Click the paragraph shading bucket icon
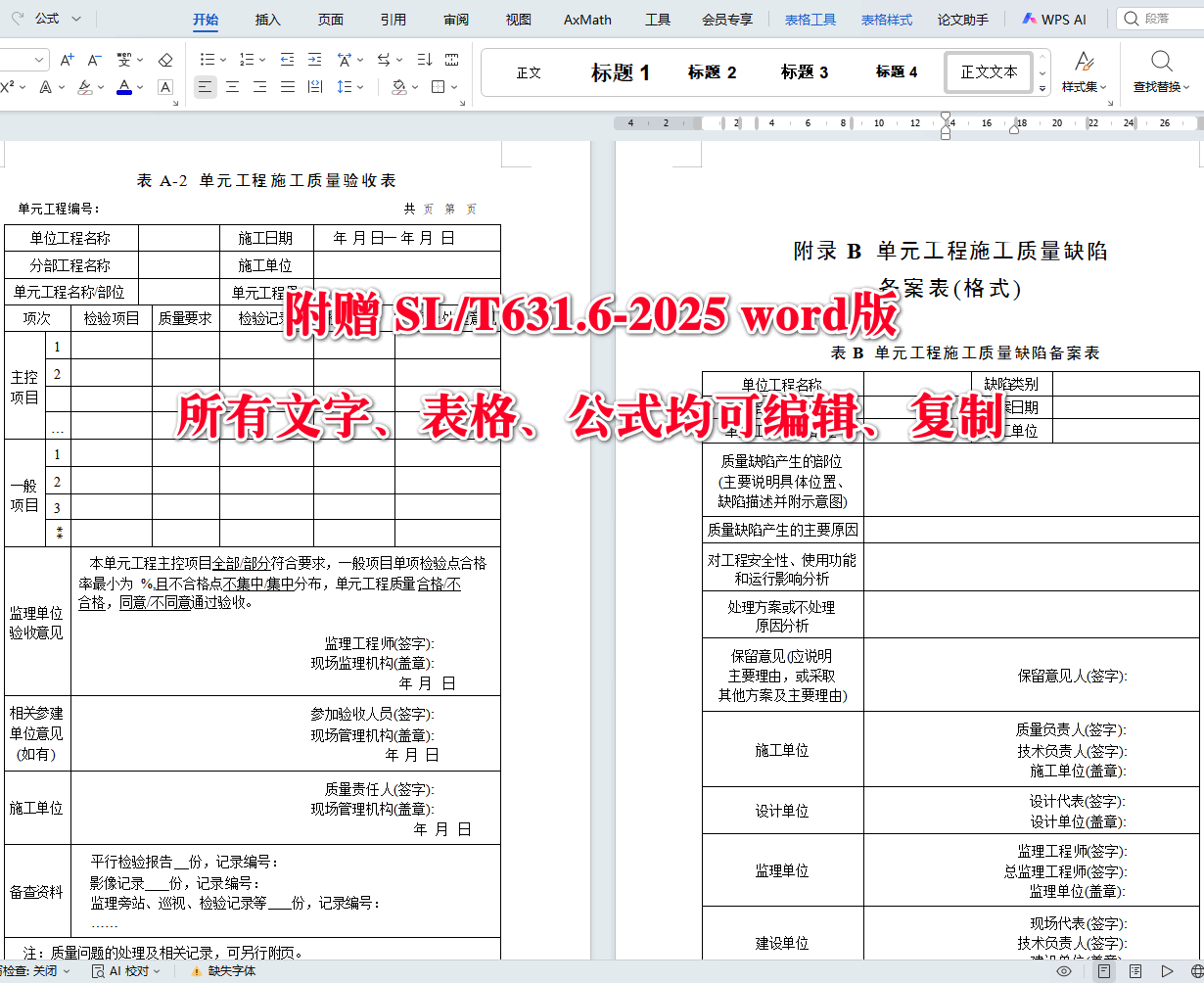1204x983 pixels. tap(398, 87)
